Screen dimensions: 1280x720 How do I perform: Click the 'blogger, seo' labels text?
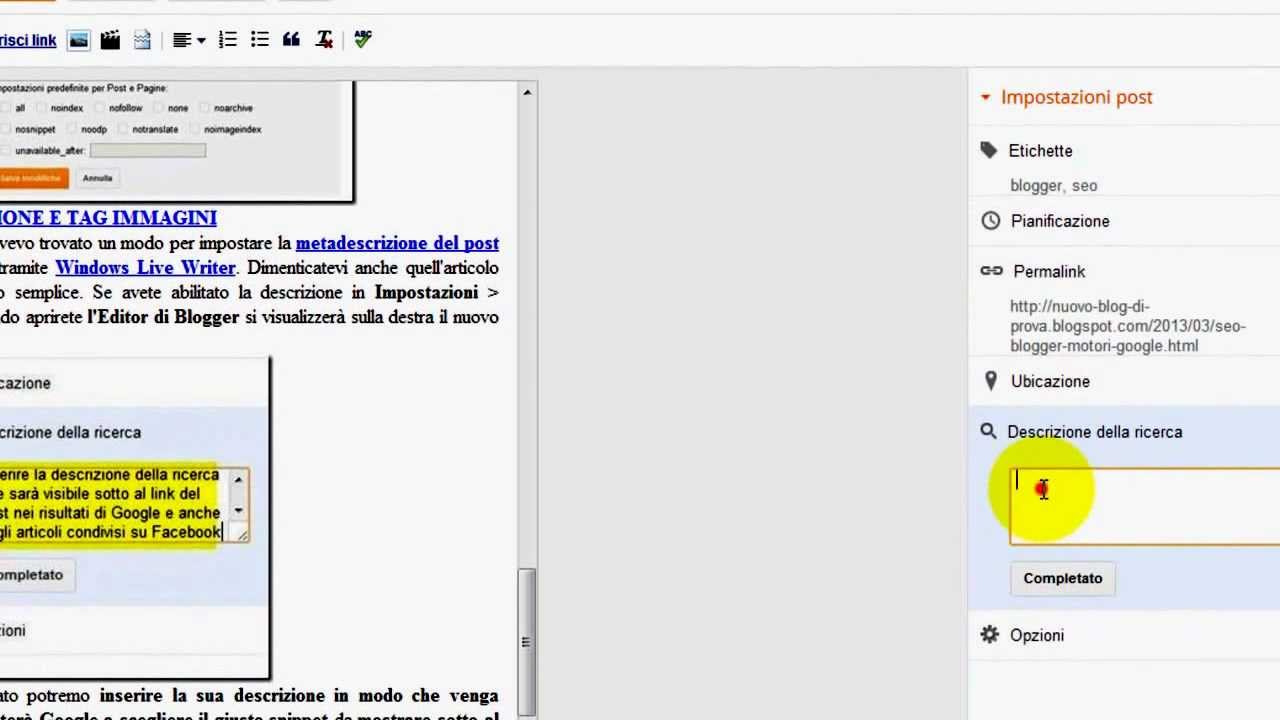pos(1053,186)
